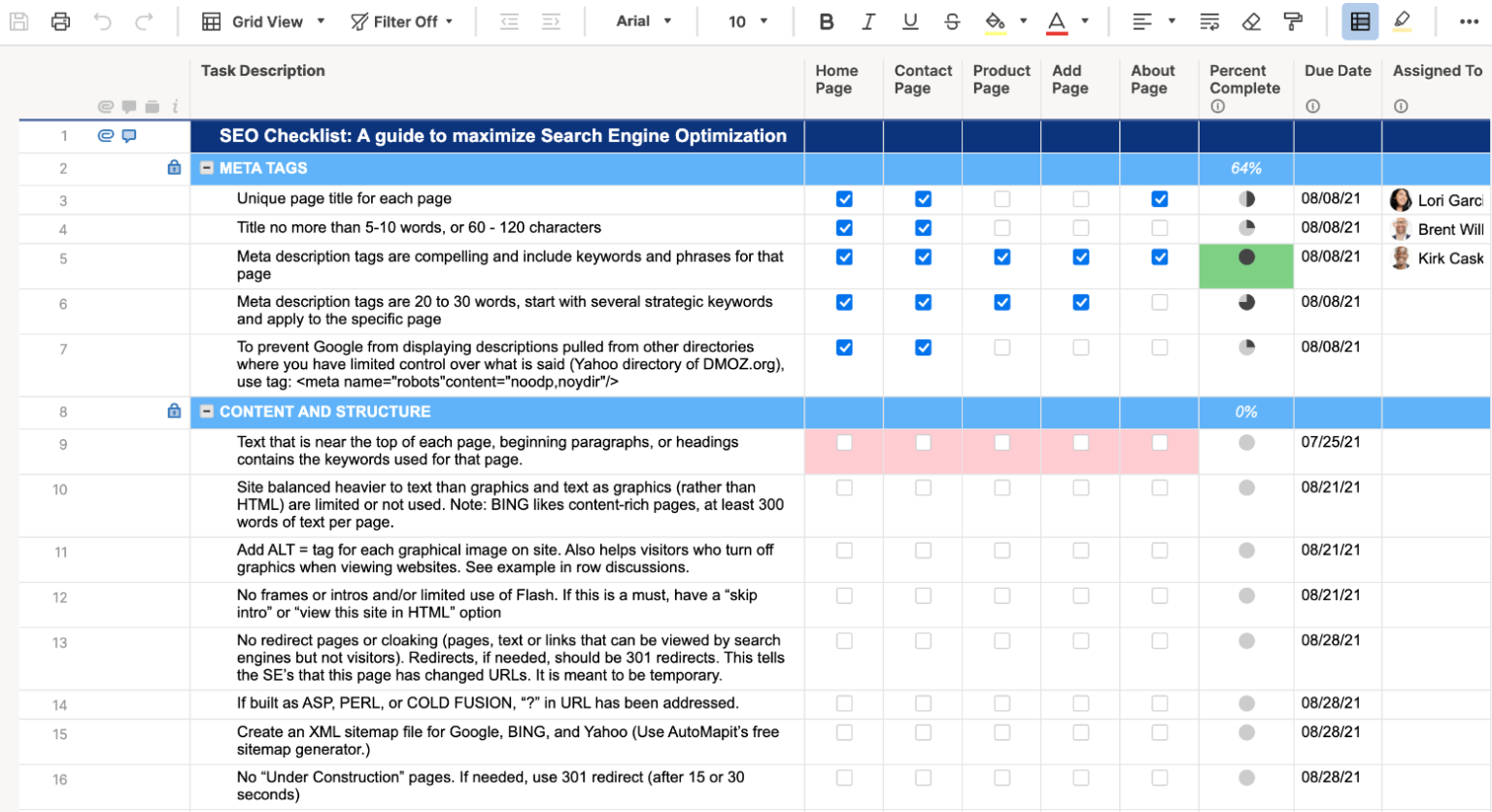Image resolution: width=1492 pixels, height=812 pixels.
Task: Apply strikethrough formatting
Action: coord(952,20)
